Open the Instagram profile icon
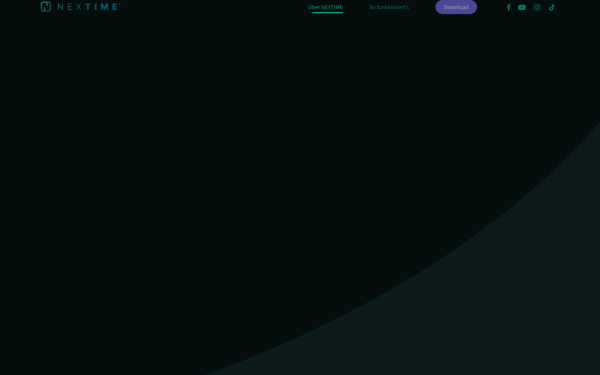600x375 pixels. pyautogui.click(x=537, y=7)
